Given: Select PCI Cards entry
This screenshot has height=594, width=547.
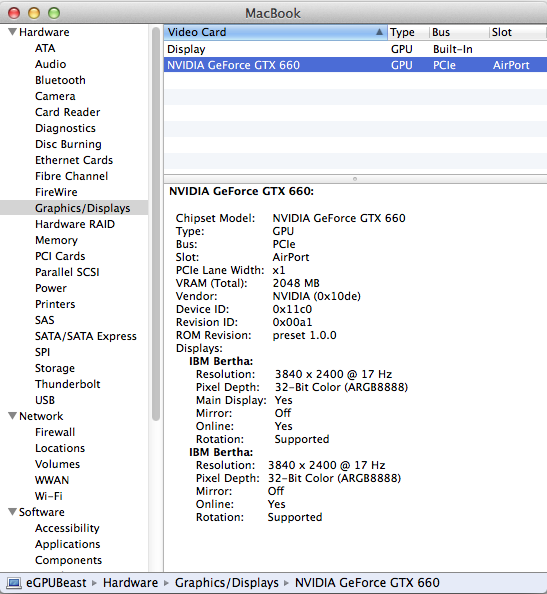Looking at the screenshot, I should (60, 256).
